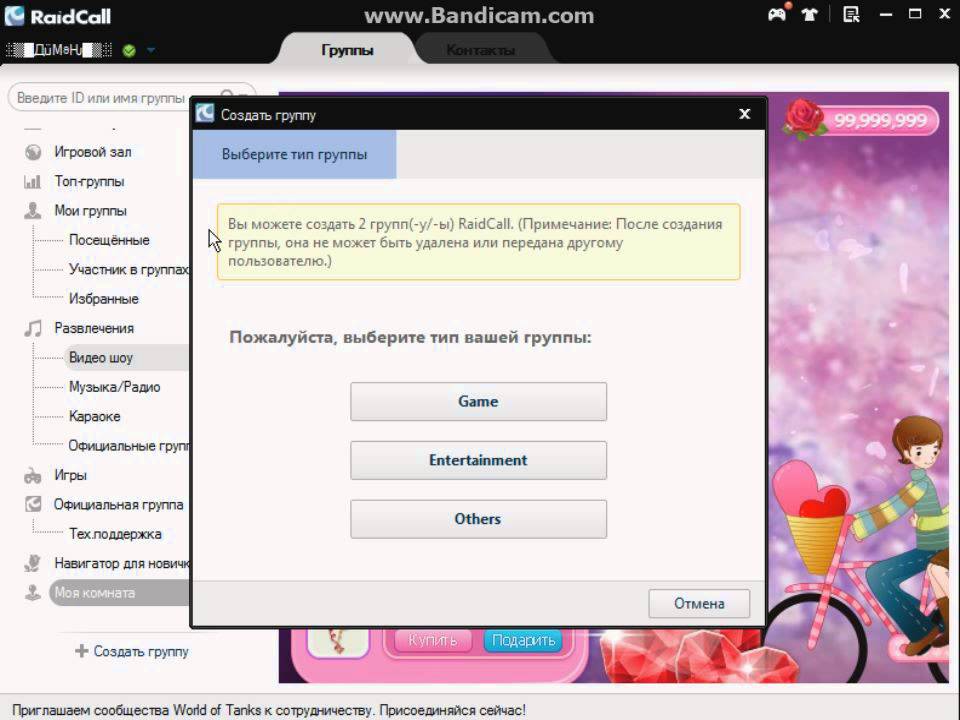Open the status dropdown arrow beside username
Viewport: 960px width, 720px height.
point(151,50)
